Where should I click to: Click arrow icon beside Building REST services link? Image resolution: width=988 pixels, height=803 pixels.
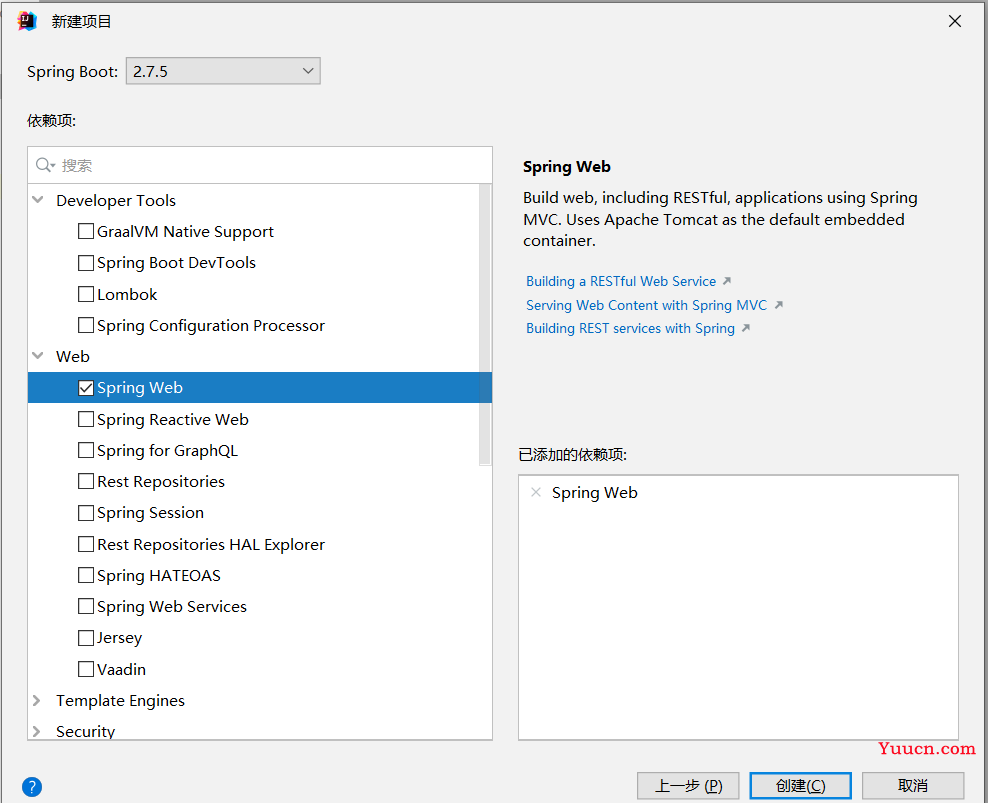click(745, 328)
